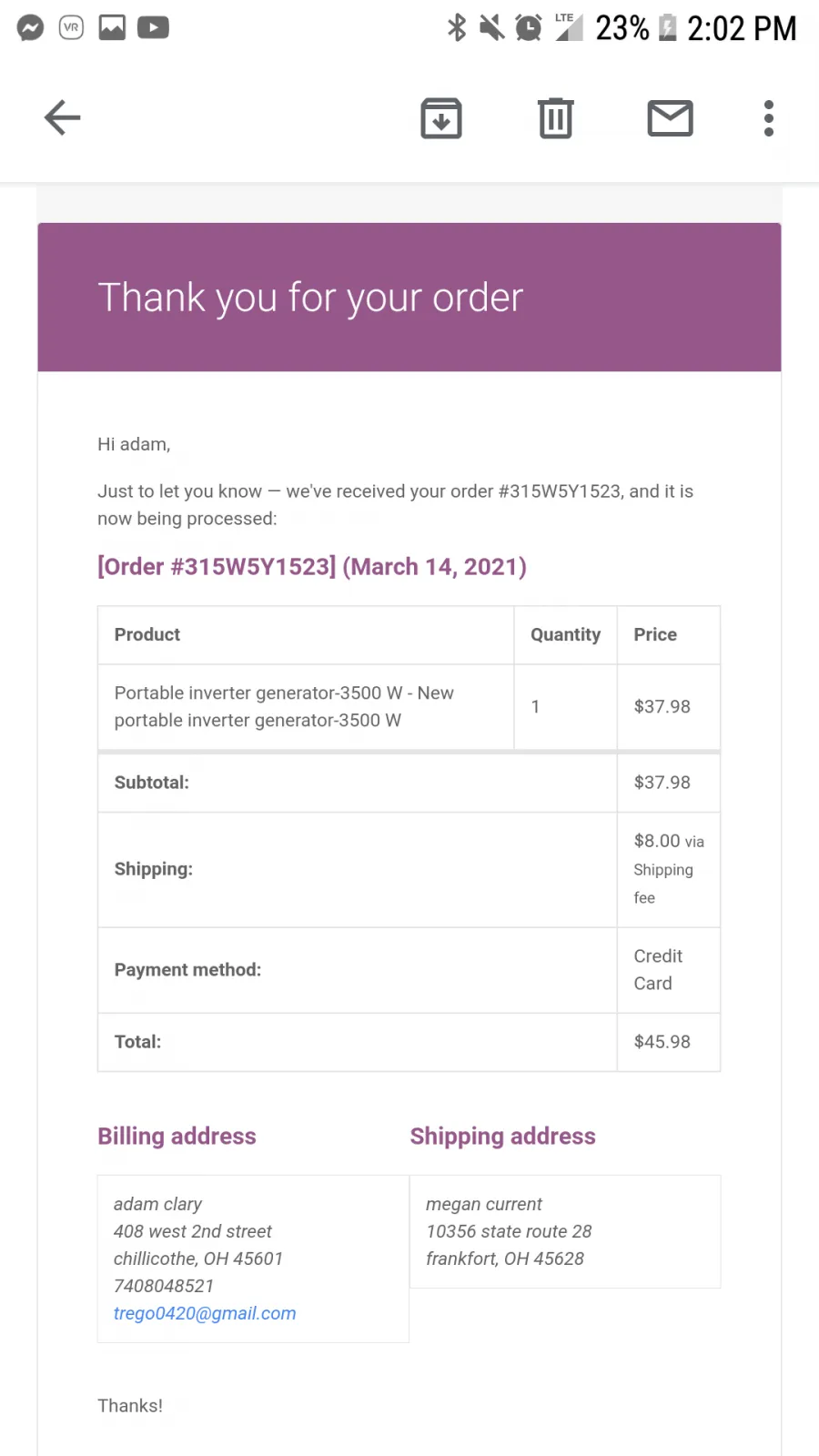Tap the gallery image notification icon
The width and height of the screenshot is (819, 1456).
(x=112, y=28)
